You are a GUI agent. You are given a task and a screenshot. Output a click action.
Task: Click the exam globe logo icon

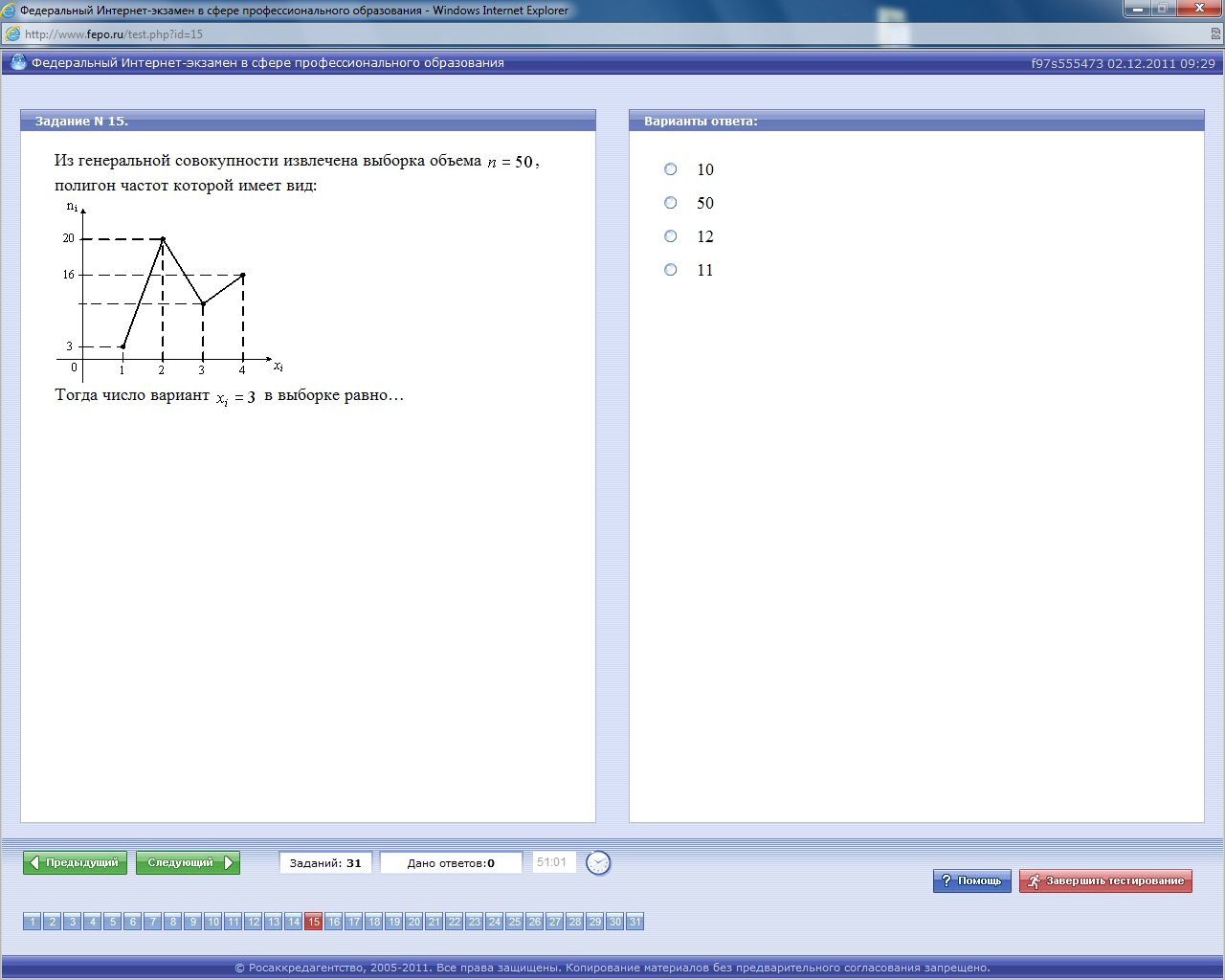click(x=17, y=62)
